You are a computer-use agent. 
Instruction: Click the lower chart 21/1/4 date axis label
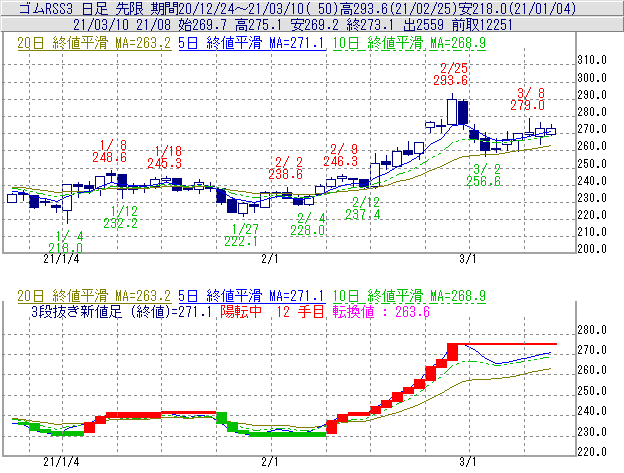click(61, 462)
